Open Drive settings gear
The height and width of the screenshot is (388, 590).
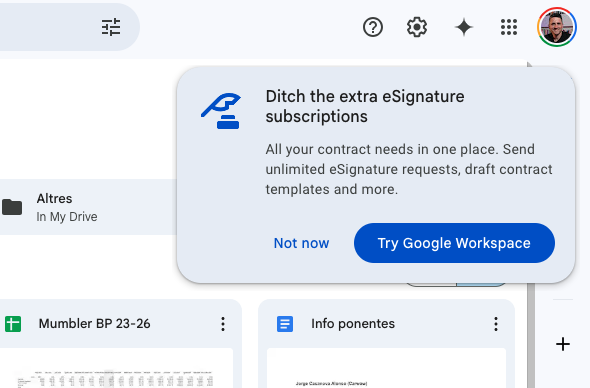coord(417,27)
